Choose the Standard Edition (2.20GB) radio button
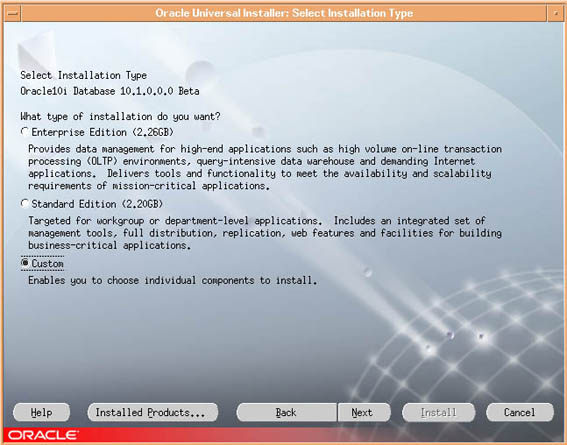 (x=25, y=204)
